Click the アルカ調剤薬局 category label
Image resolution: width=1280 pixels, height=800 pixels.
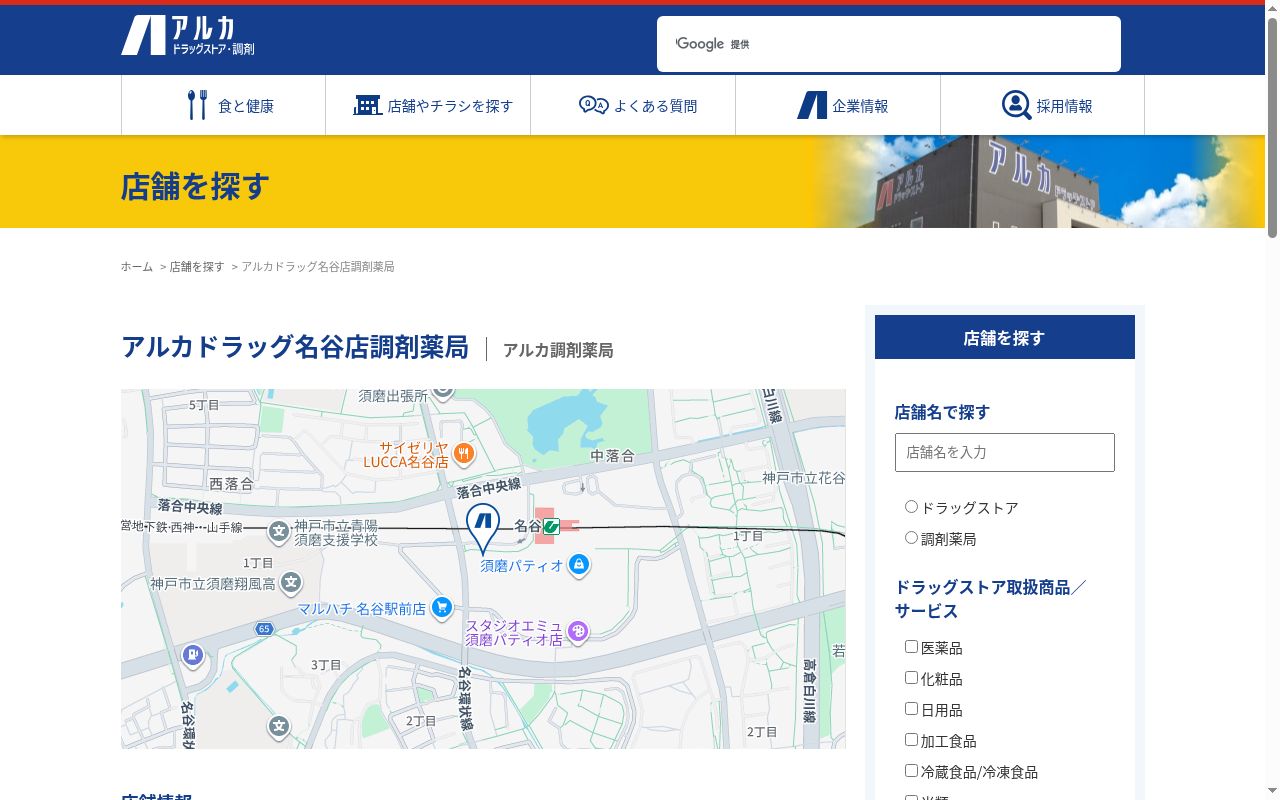pos(558,350)
